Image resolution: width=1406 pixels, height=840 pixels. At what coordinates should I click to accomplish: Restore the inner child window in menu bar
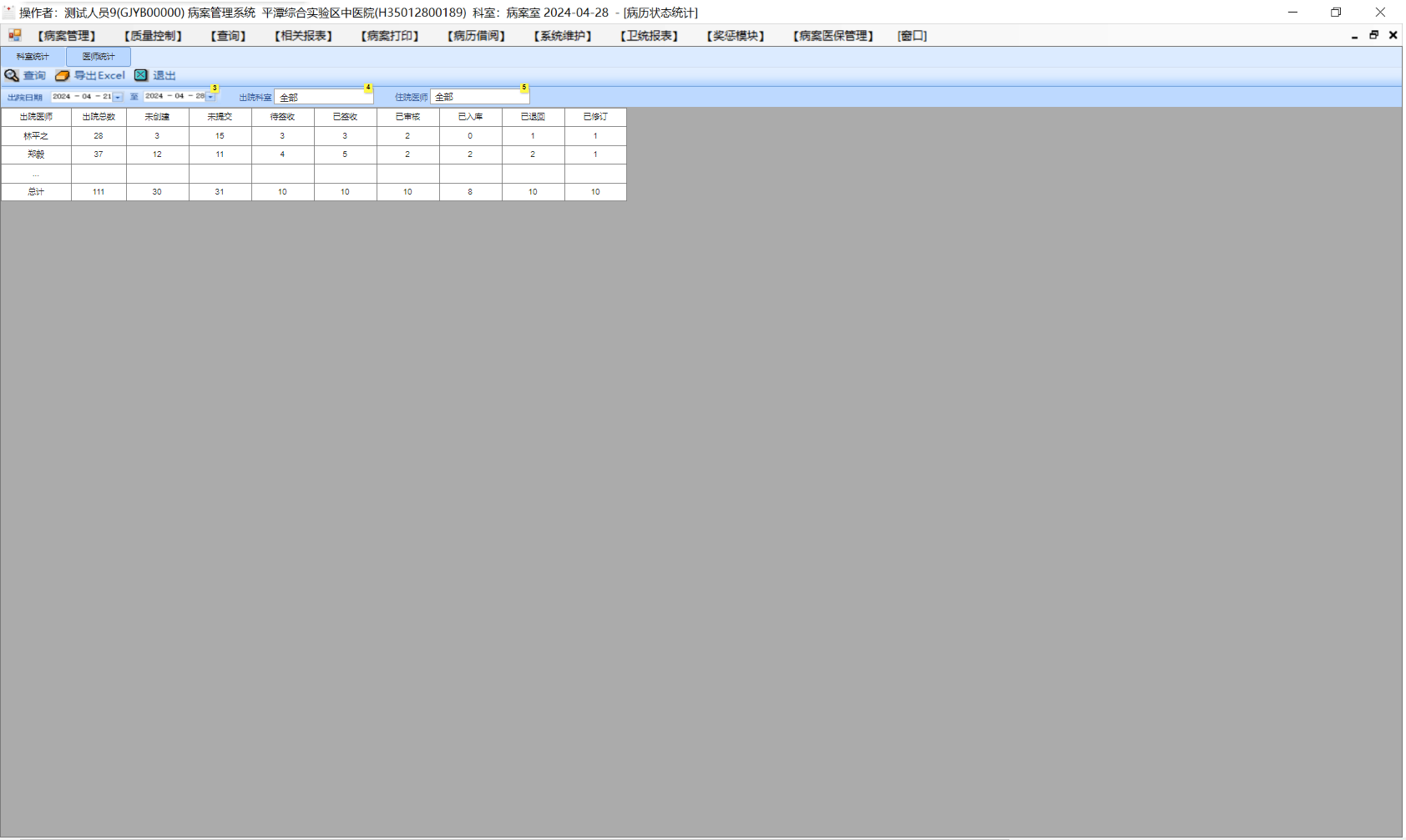(x=1373, y=35)
